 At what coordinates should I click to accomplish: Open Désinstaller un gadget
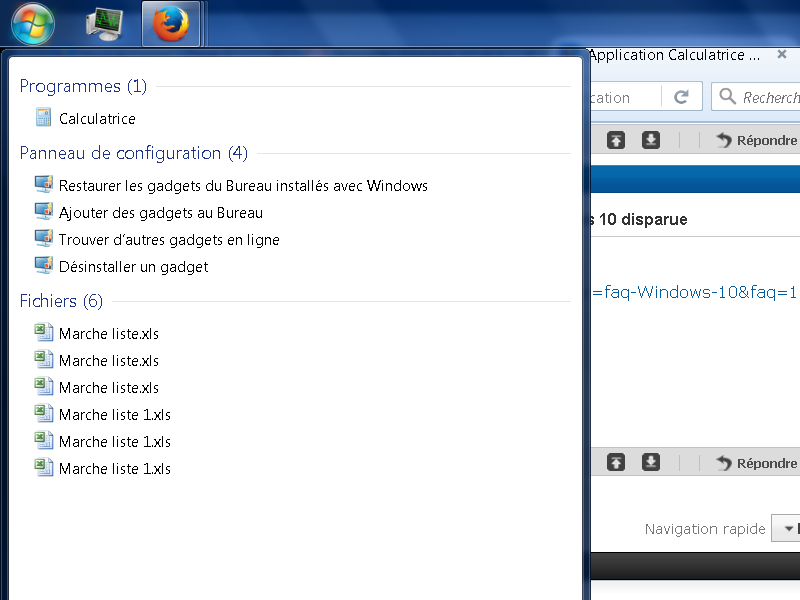click(133, 267)
